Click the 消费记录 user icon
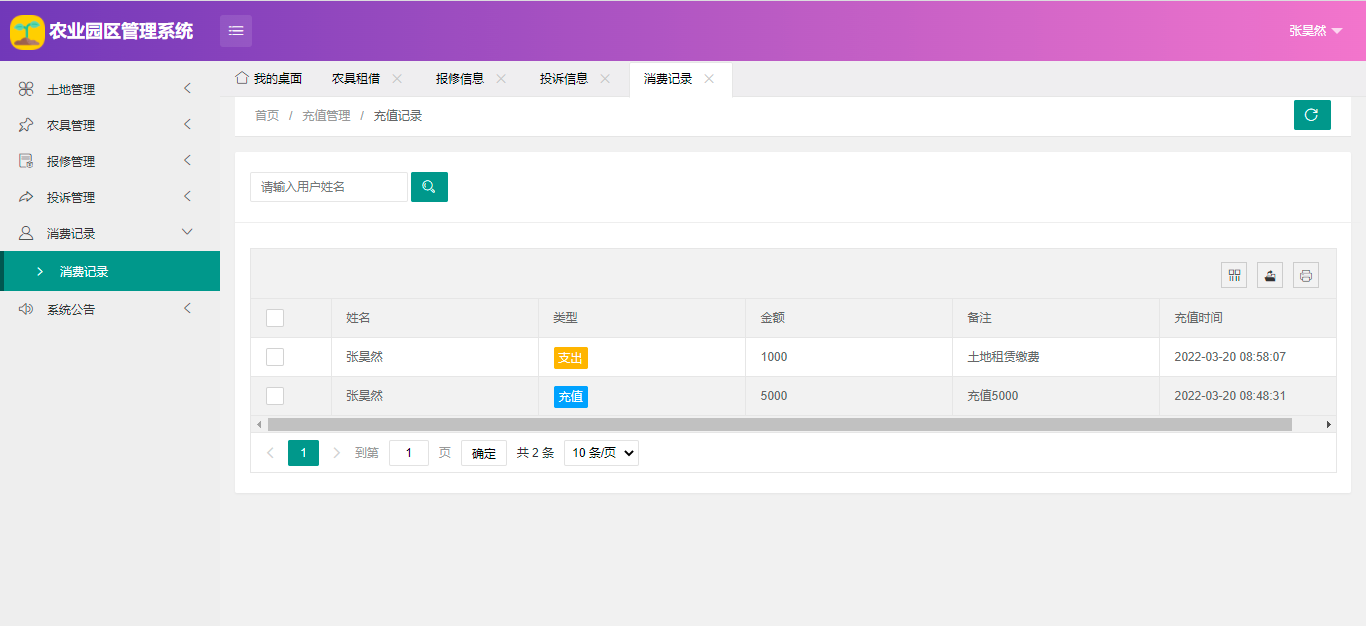1366x626 pixels. pyautogui.click(x=26, y=233)
